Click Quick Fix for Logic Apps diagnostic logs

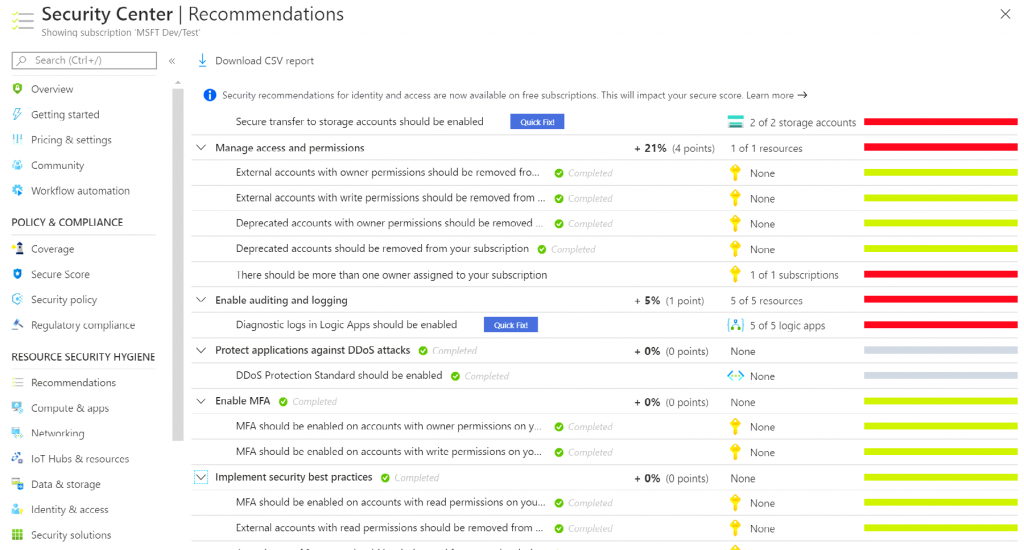coord(510,325)
